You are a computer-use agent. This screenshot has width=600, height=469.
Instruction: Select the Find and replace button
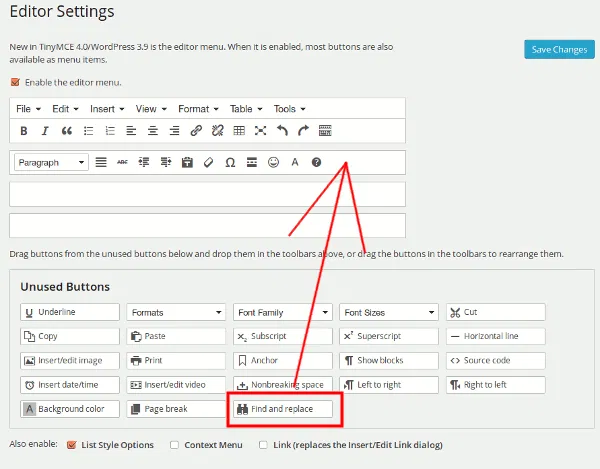pos(284,408)
